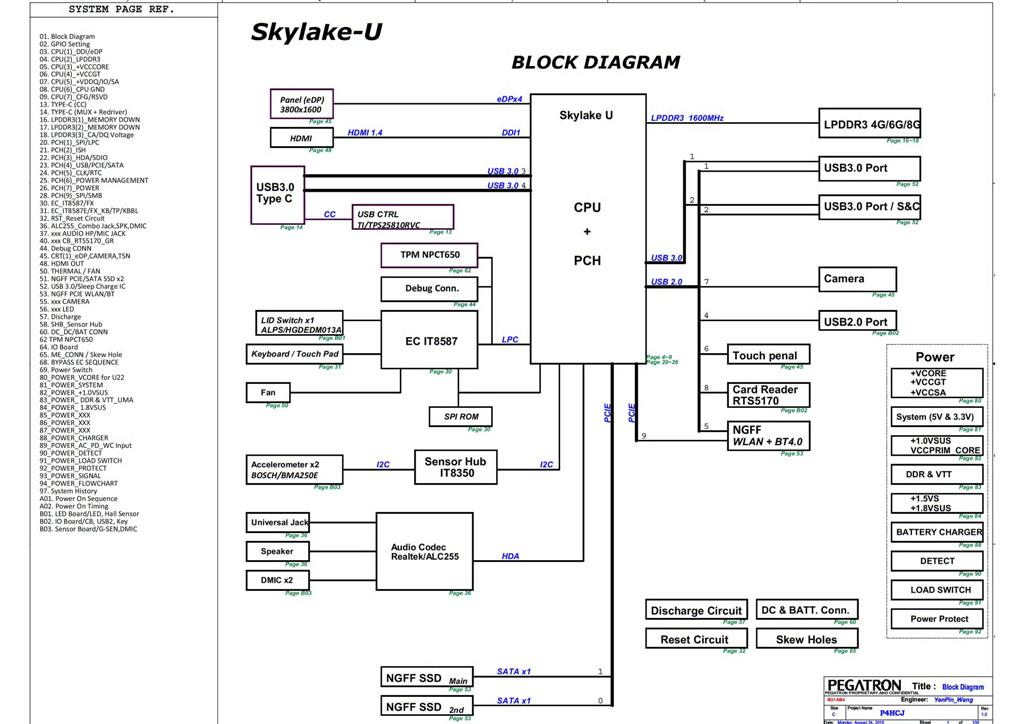Click the LPDDR3 4G/6G/8G memory block
Screen dimensions: 1024x724
pyautogui.click(x=869, y=123)
